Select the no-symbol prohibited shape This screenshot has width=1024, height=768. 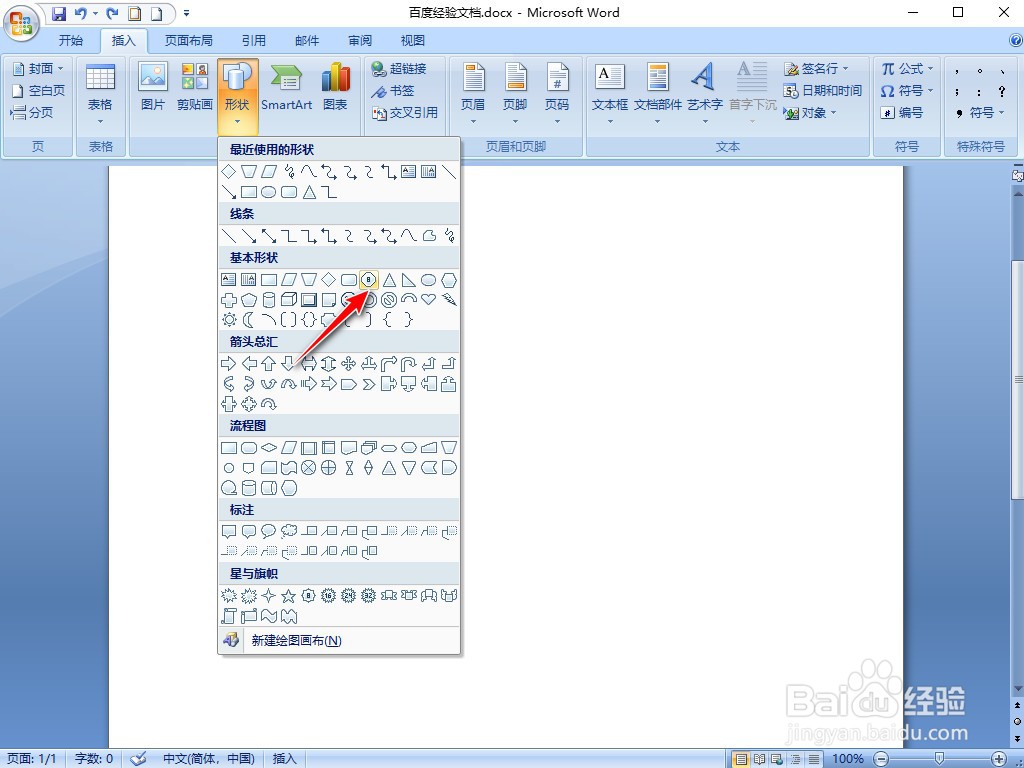(x=389, y=300)
